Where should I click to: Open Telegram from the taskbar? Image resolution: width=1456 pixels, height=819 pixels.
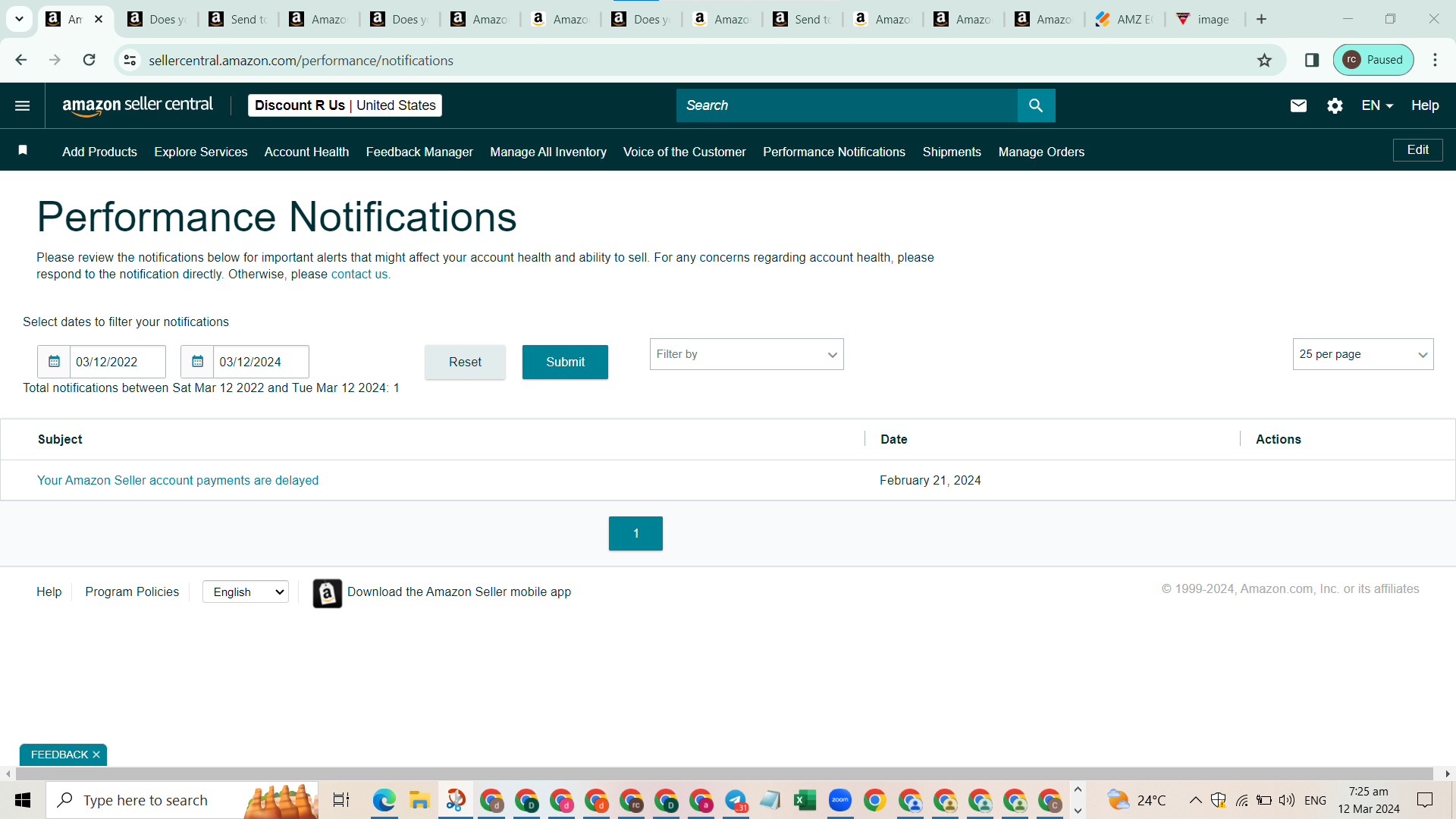(736, 800)
